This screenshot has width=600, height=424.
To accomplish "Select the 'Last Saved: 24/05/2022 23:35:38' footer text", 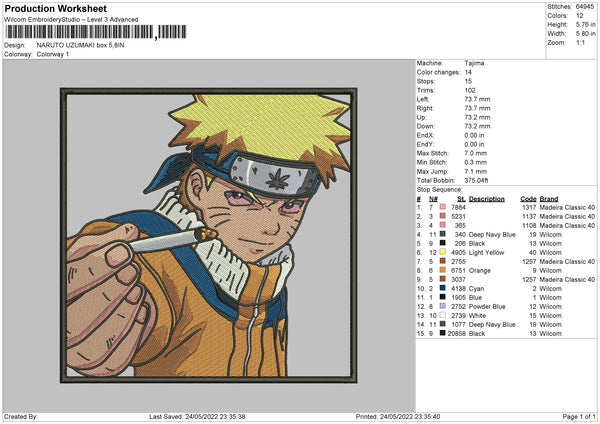I will point(197,416).
